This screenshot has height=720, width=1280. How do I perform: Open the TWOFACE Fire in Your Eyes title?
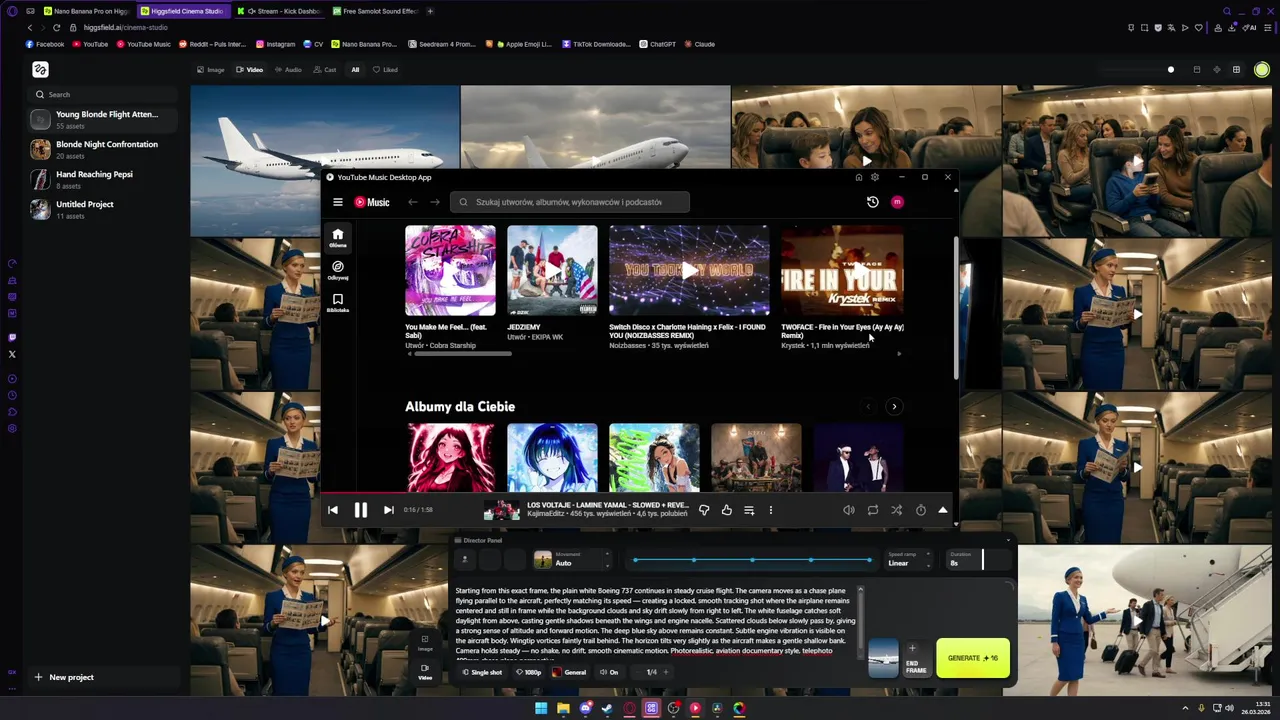click(x=842, y=331)
